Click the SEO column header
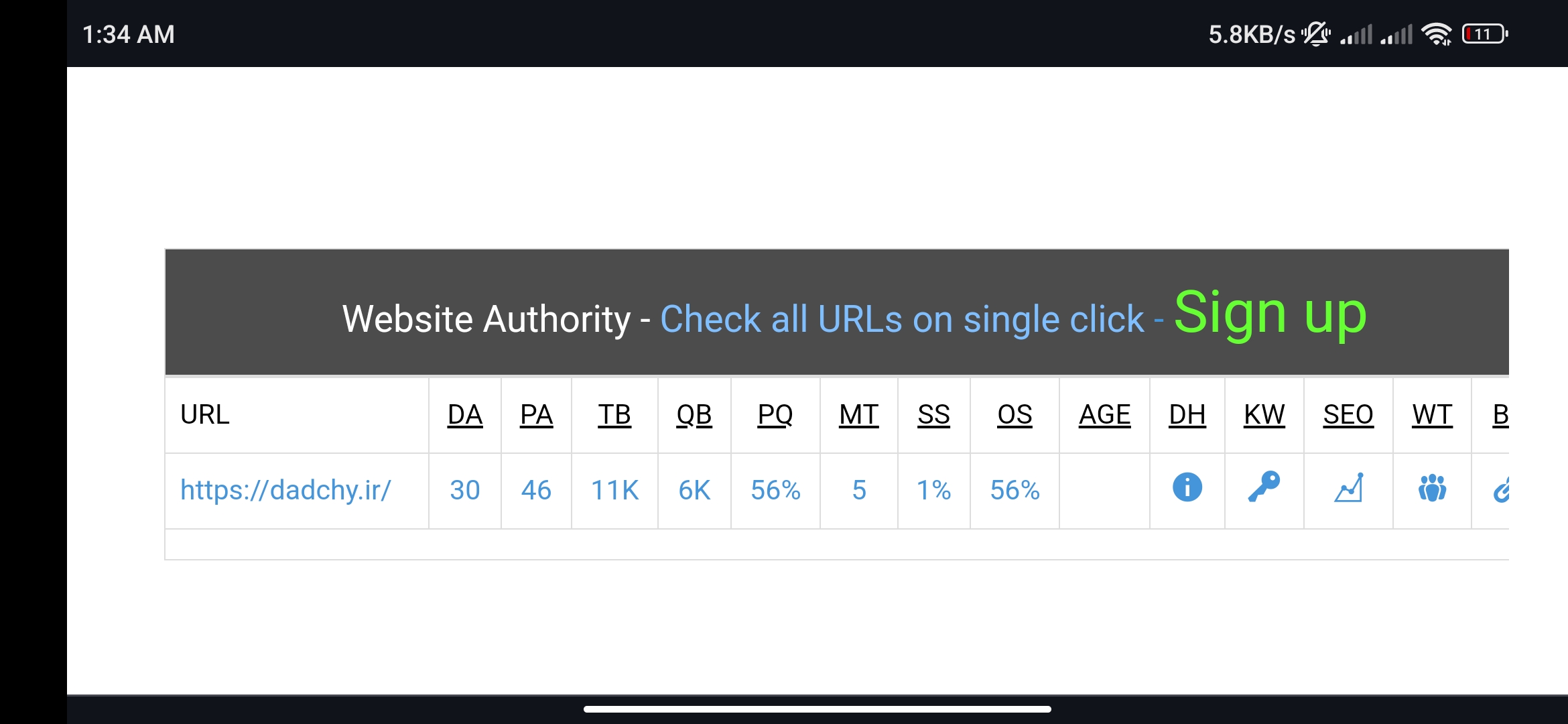 click(1348, 415)
